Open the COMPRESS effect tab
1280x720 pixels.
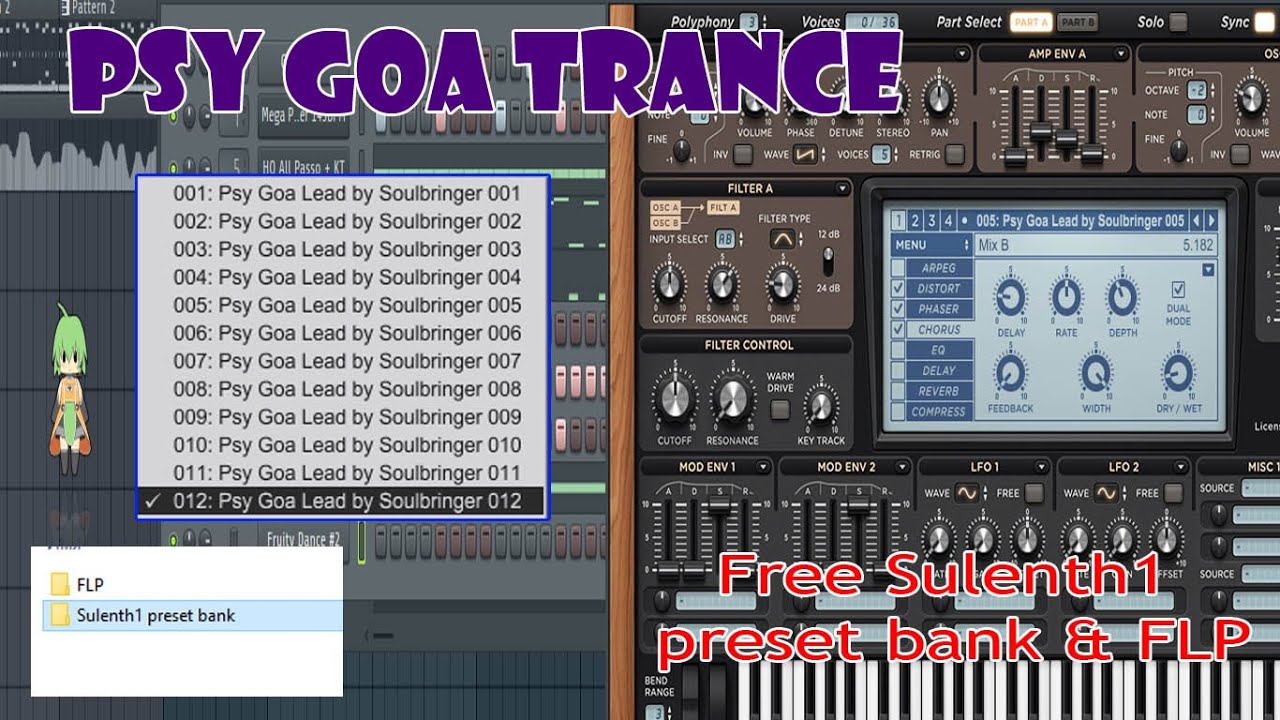pyautogui.click(x=939, y=411)
